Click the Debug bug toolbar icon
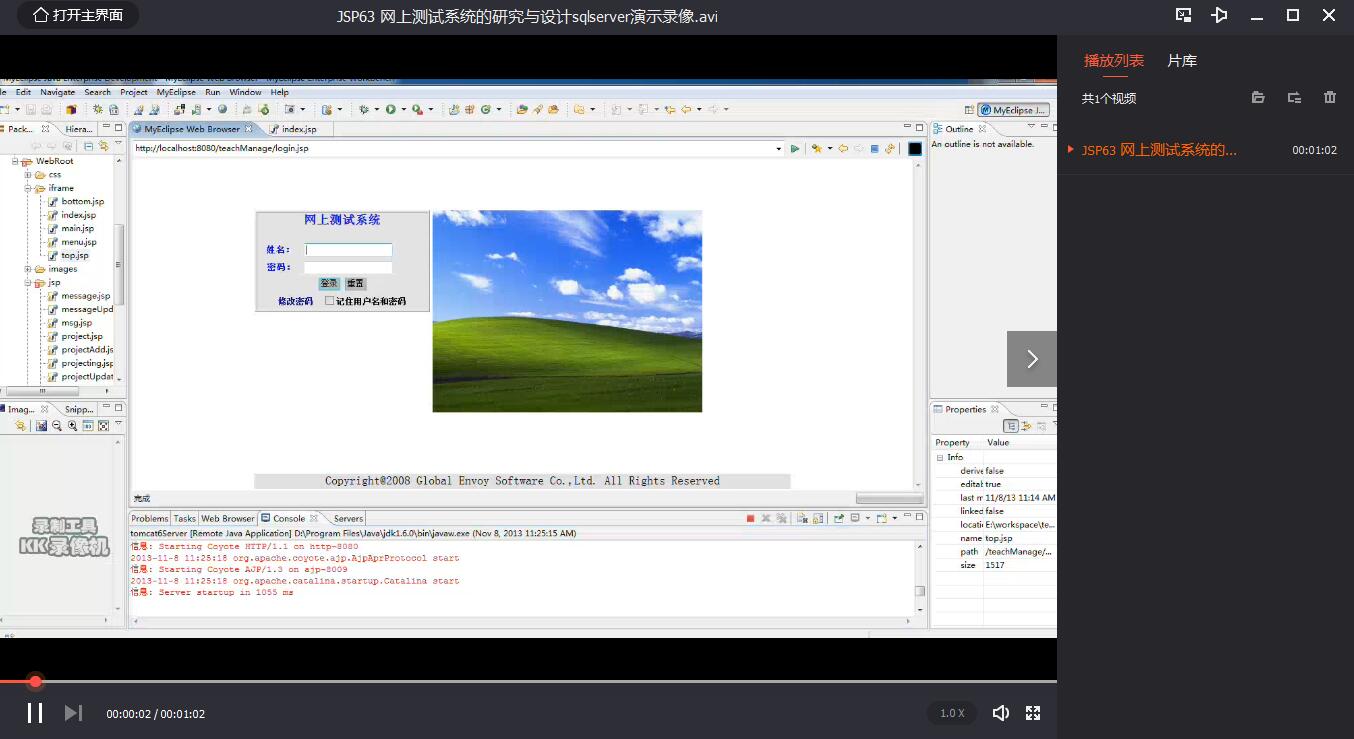 point(364,109)
